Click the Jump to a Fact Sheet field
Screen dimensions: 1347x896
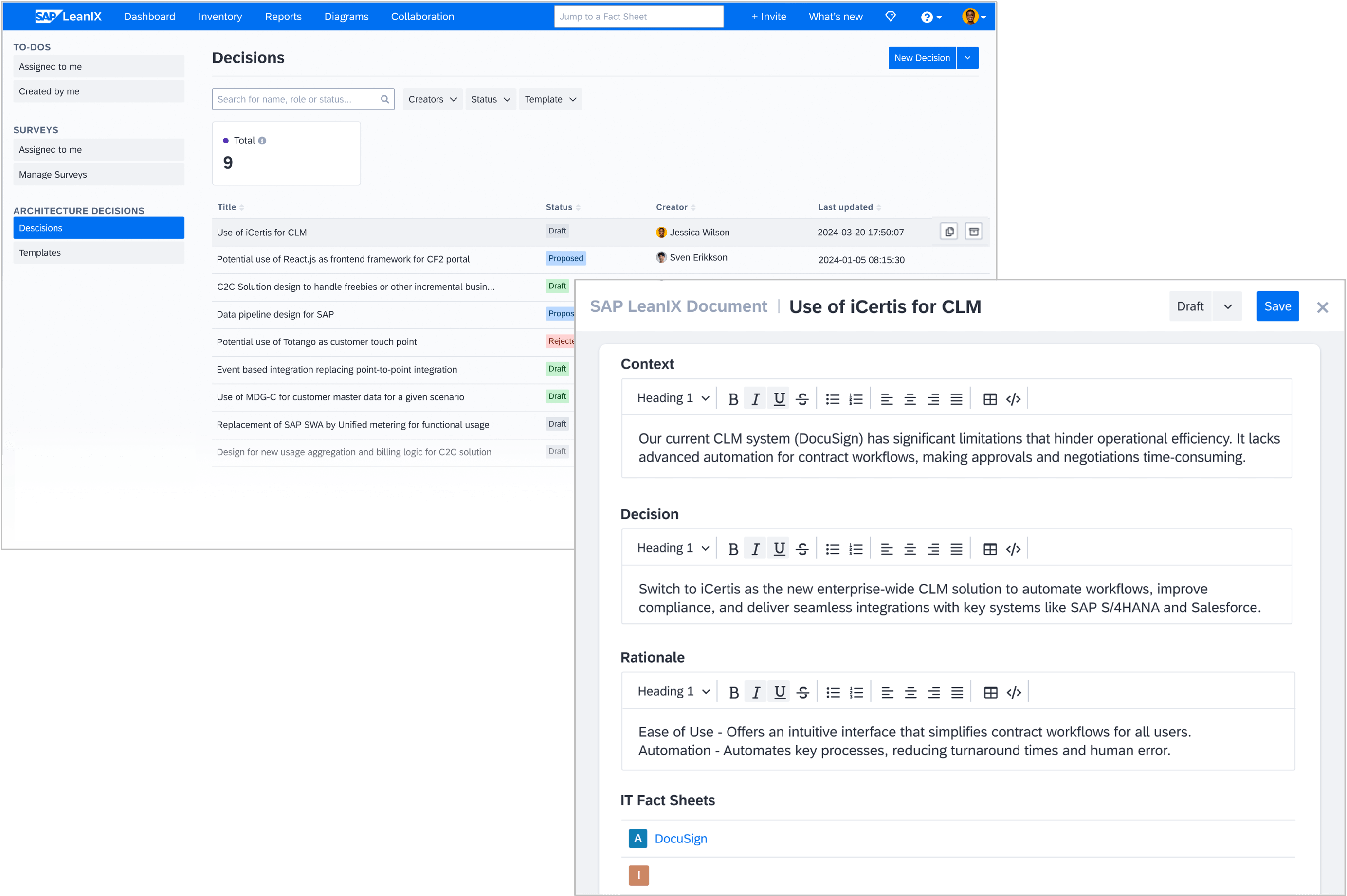pyautogui.click(x=638, y=17)
